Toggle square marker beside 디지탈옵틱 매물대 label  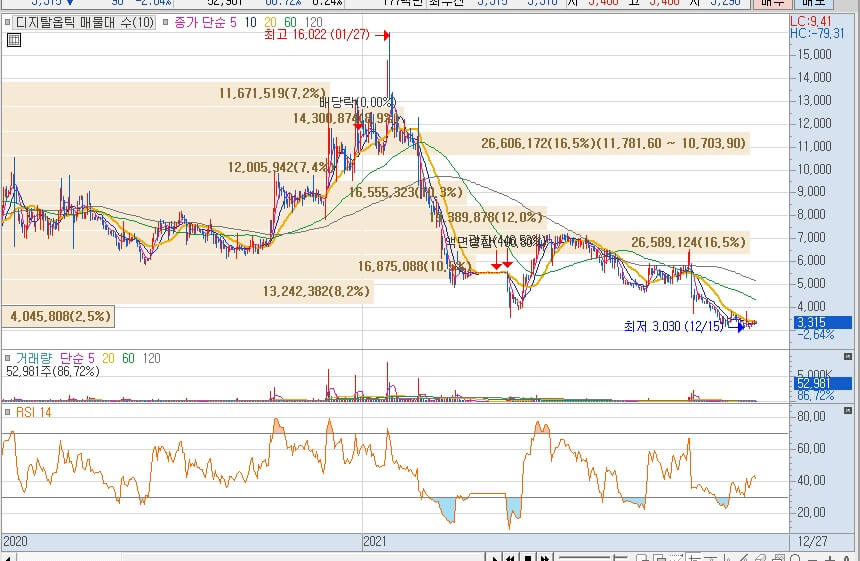(x=7, y=22)
